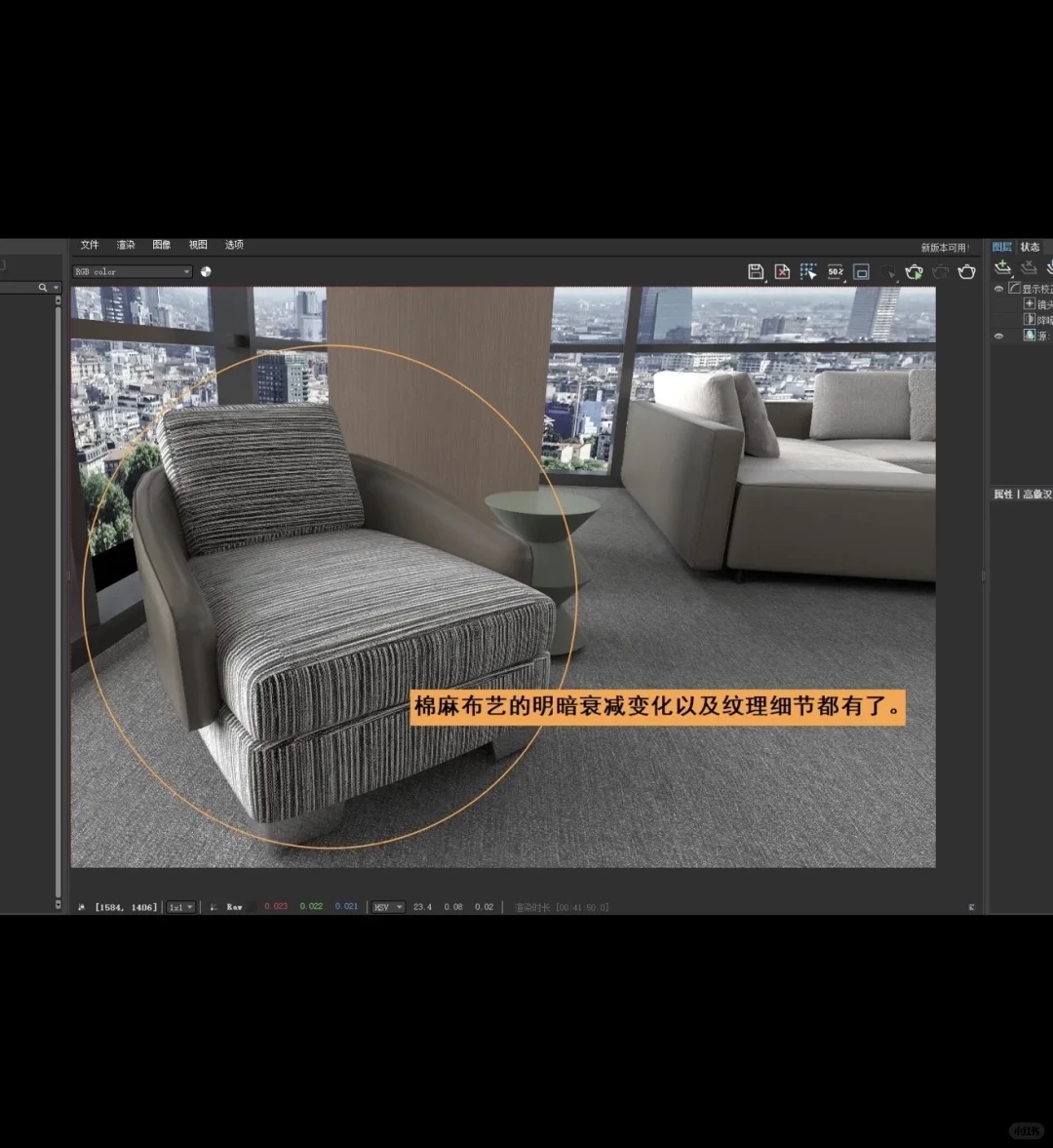Switch to the 图层 tab
1053x1148 pixels.
point(1001,247)
